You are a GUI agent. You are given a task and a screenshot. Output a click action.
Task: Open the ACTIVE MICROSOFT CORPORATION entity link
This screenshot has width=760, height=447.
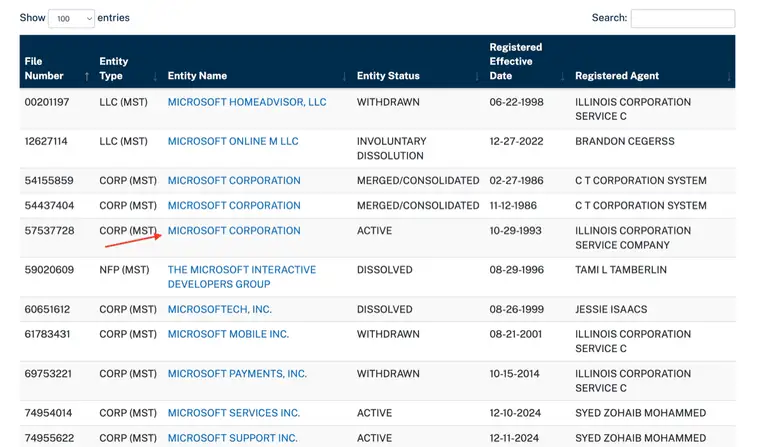(x=234, y=231)
